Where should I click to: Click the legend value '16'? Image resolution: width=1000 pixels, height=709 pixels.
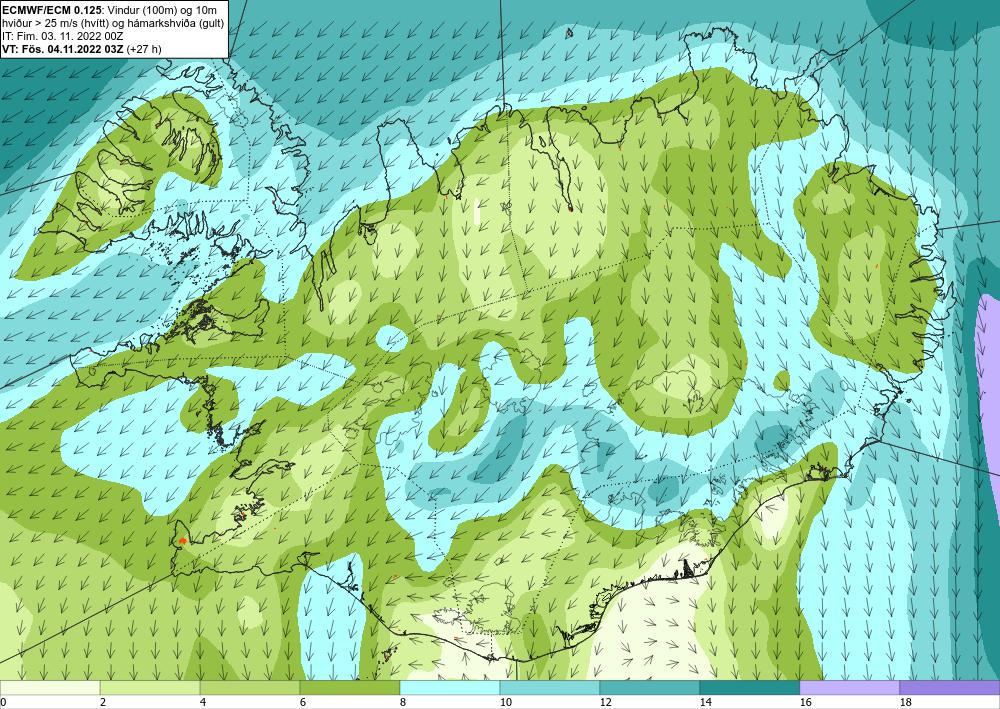(805, 703)
